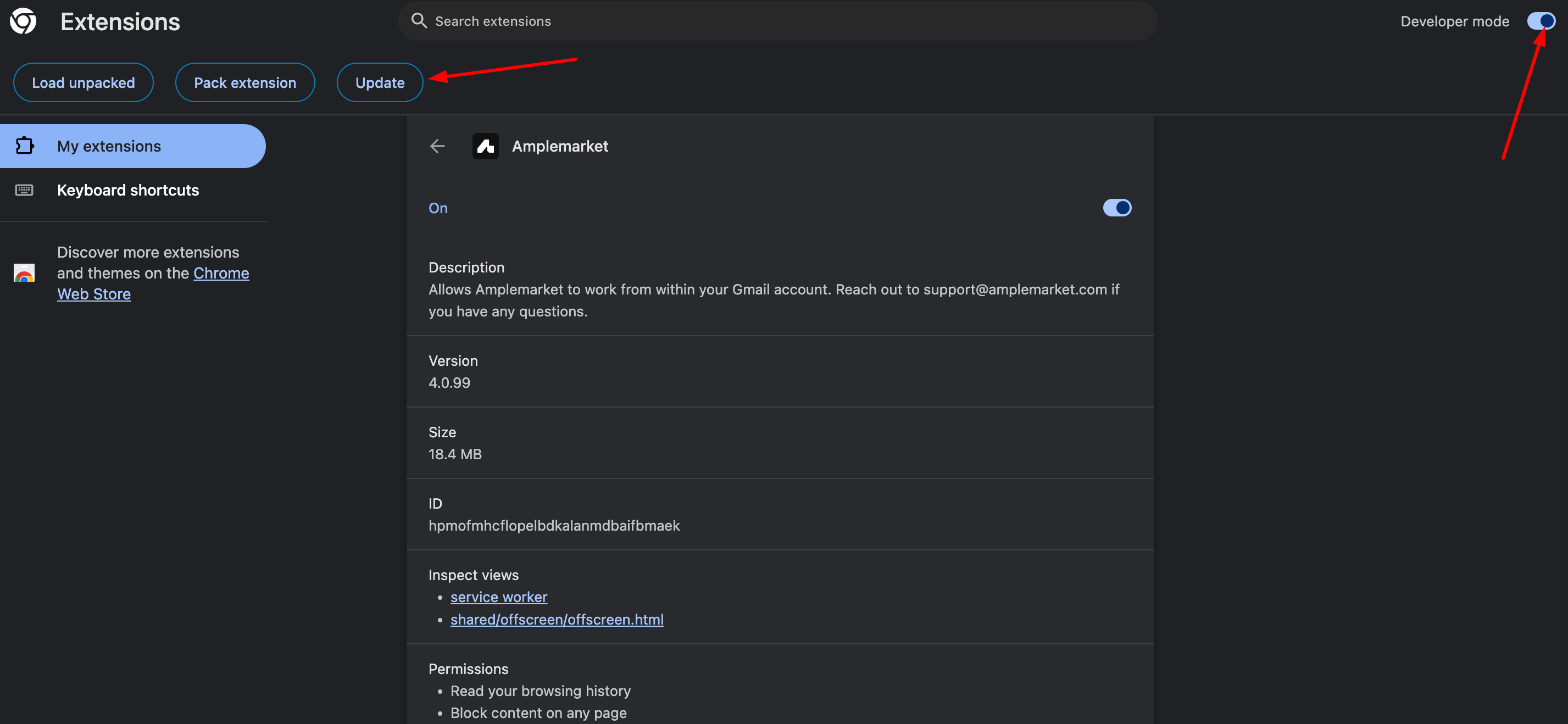This screenshot has width=1568, height=724.
Task: Click the ID label
Action: click(x=435, y=503)
